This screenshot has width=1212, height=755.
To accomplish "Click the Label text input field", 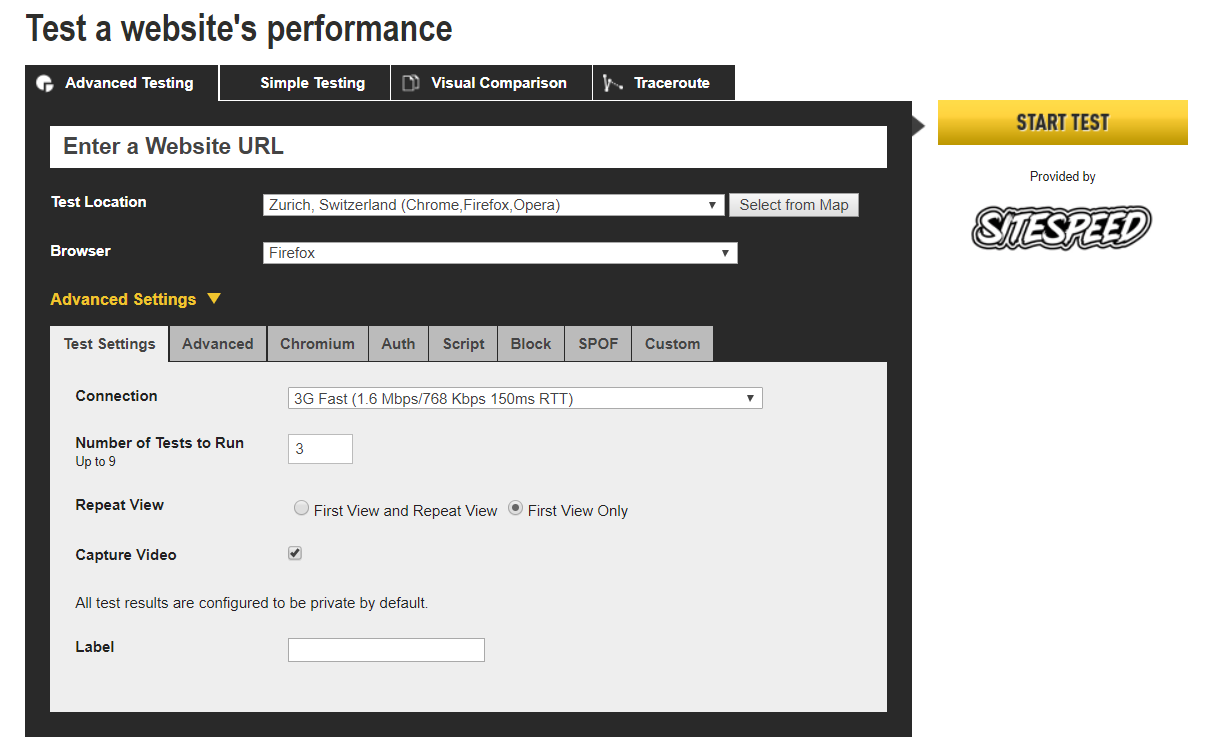I will [386, 650].
